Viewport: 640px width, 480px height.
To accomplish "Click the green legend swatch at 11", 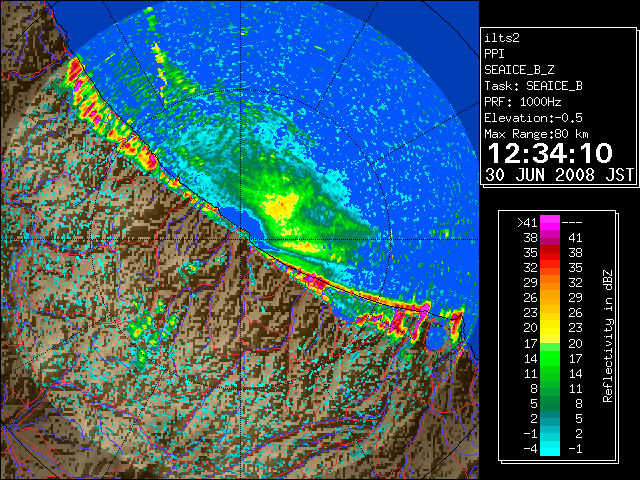I will point(550,373).
